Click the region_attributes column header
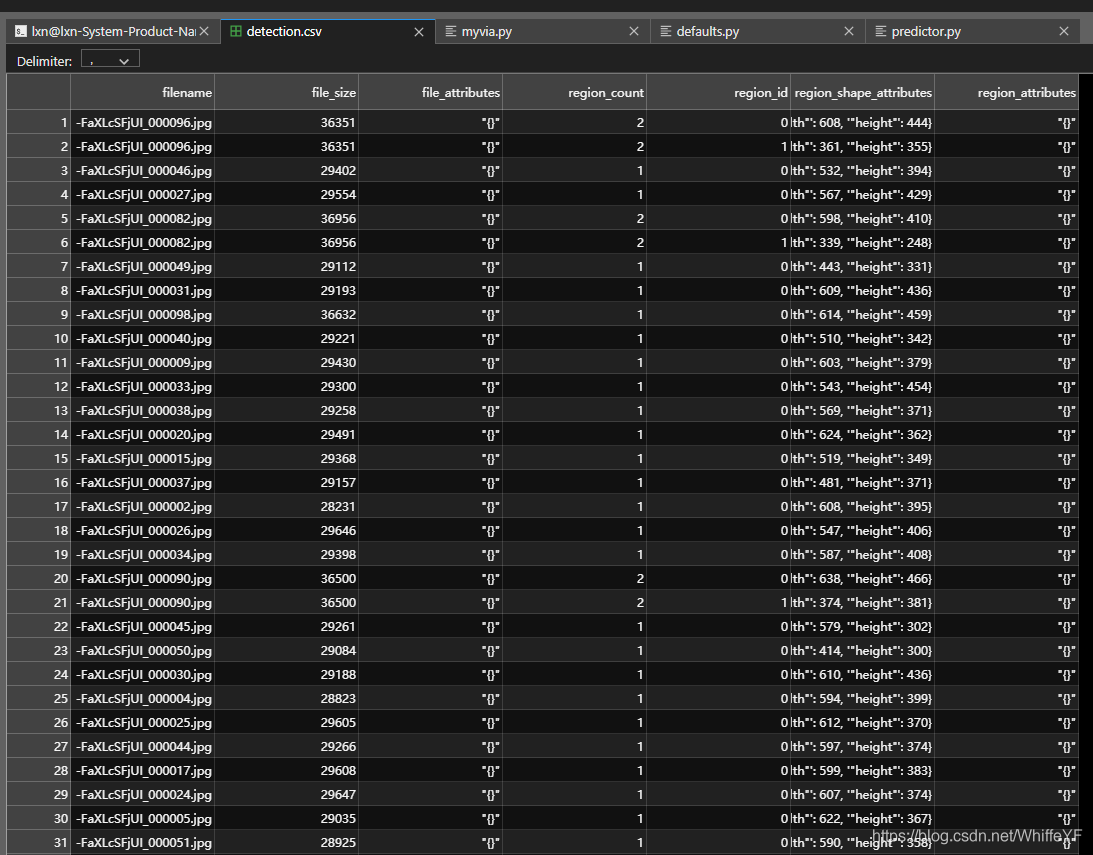1093x855 pixels. [1006, 93]
